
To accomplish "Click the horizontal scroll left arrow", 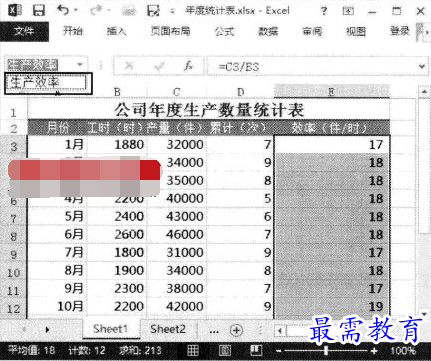I will [x=280, y=331].
